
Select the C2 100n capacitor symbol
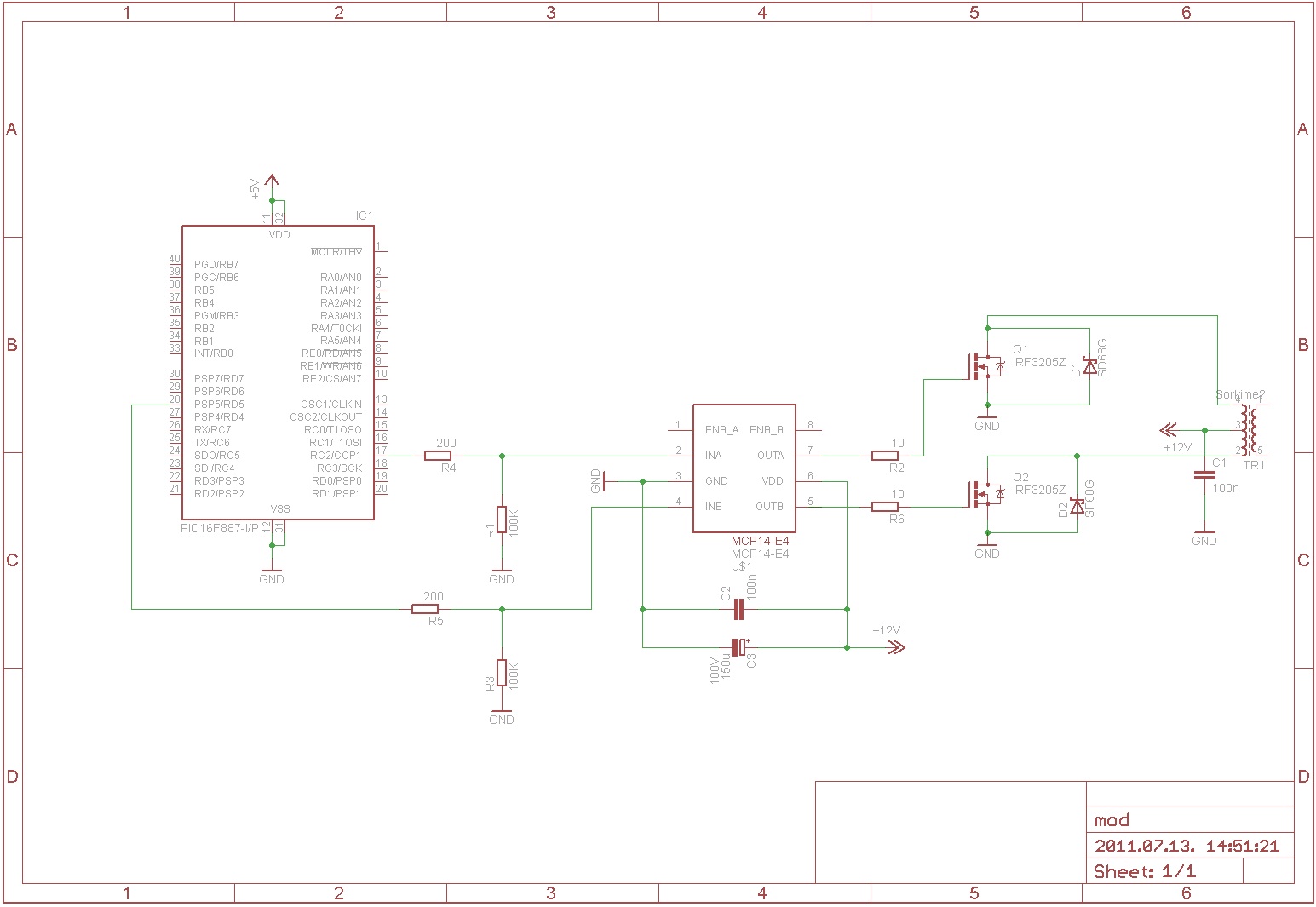point(738,609)
